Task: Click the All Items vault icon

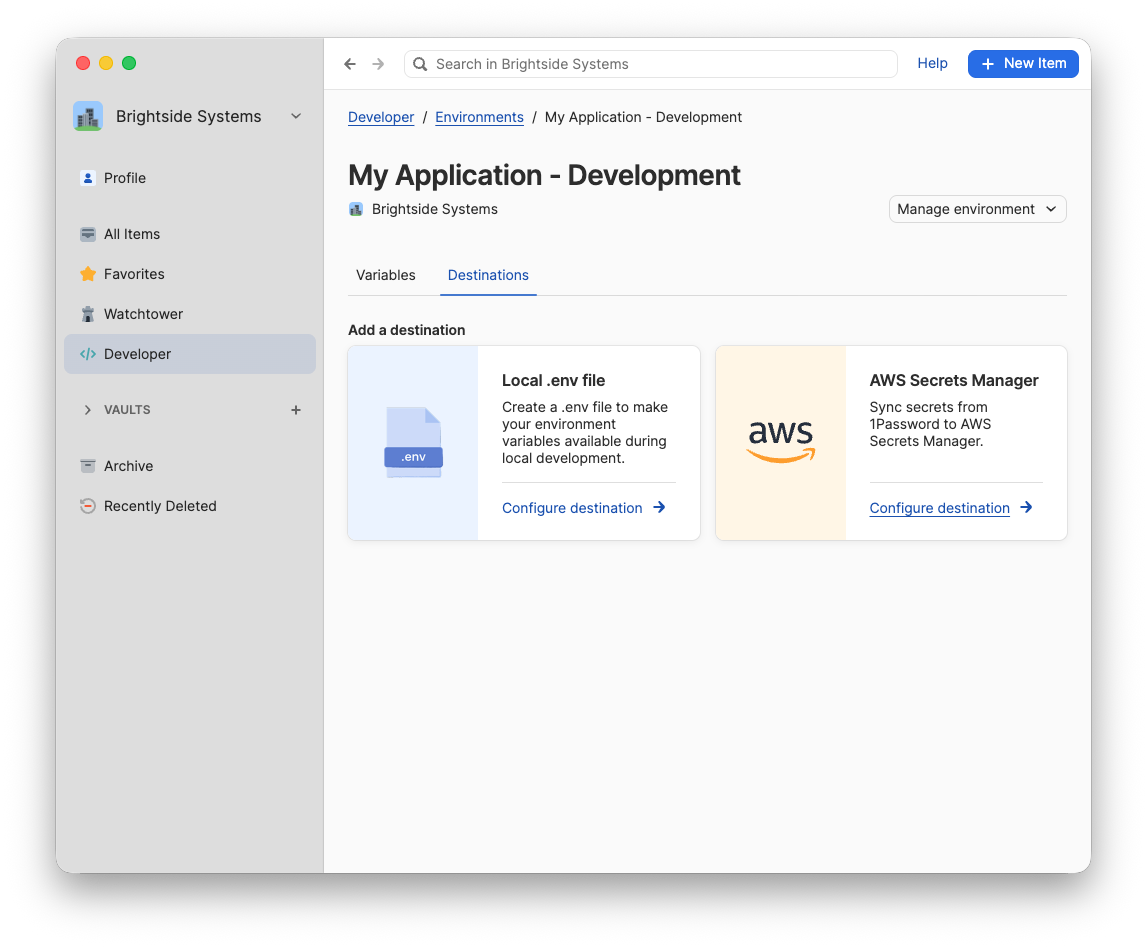Action: (x=88, y=233)
